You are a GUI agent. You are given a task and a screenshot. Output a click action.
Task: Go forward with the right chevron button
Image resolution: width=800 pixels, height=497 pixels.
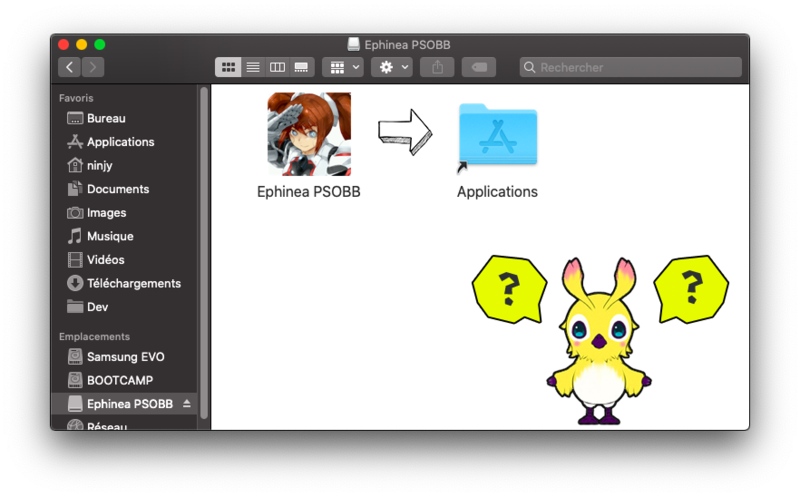click(93, 67)
